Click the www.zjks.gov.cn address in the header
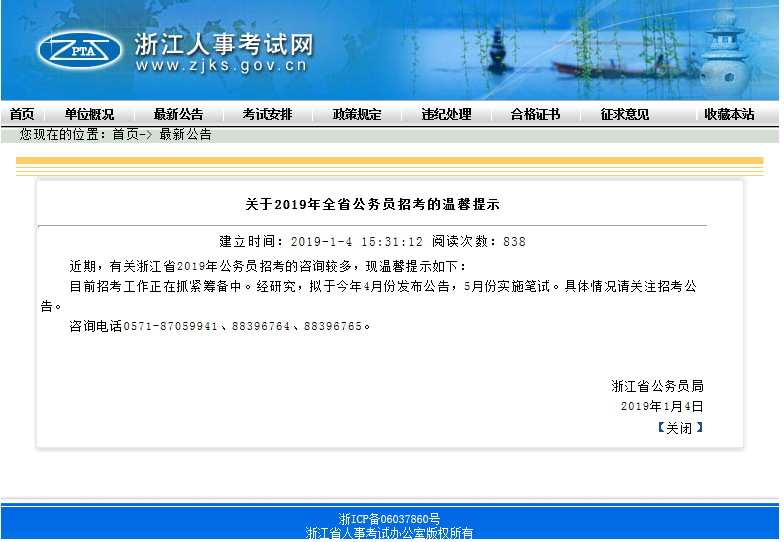The width and height of the screenshot is (784, 542). pos(221,67)
